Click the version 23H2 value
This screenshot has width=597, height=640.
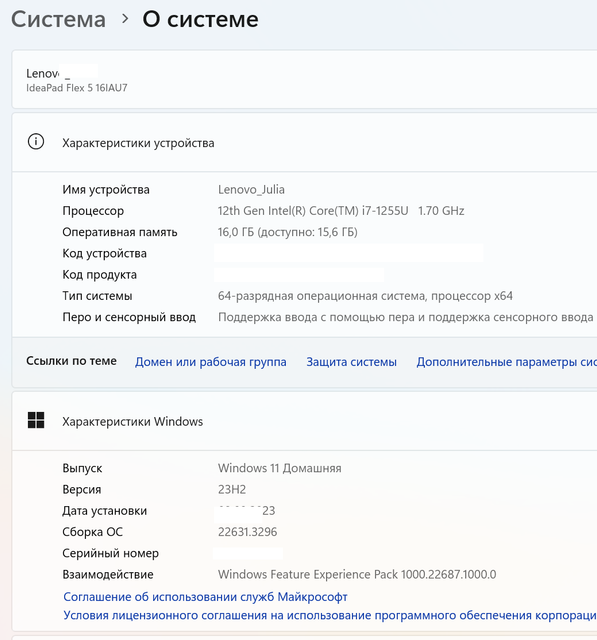[x=232, y=489]
